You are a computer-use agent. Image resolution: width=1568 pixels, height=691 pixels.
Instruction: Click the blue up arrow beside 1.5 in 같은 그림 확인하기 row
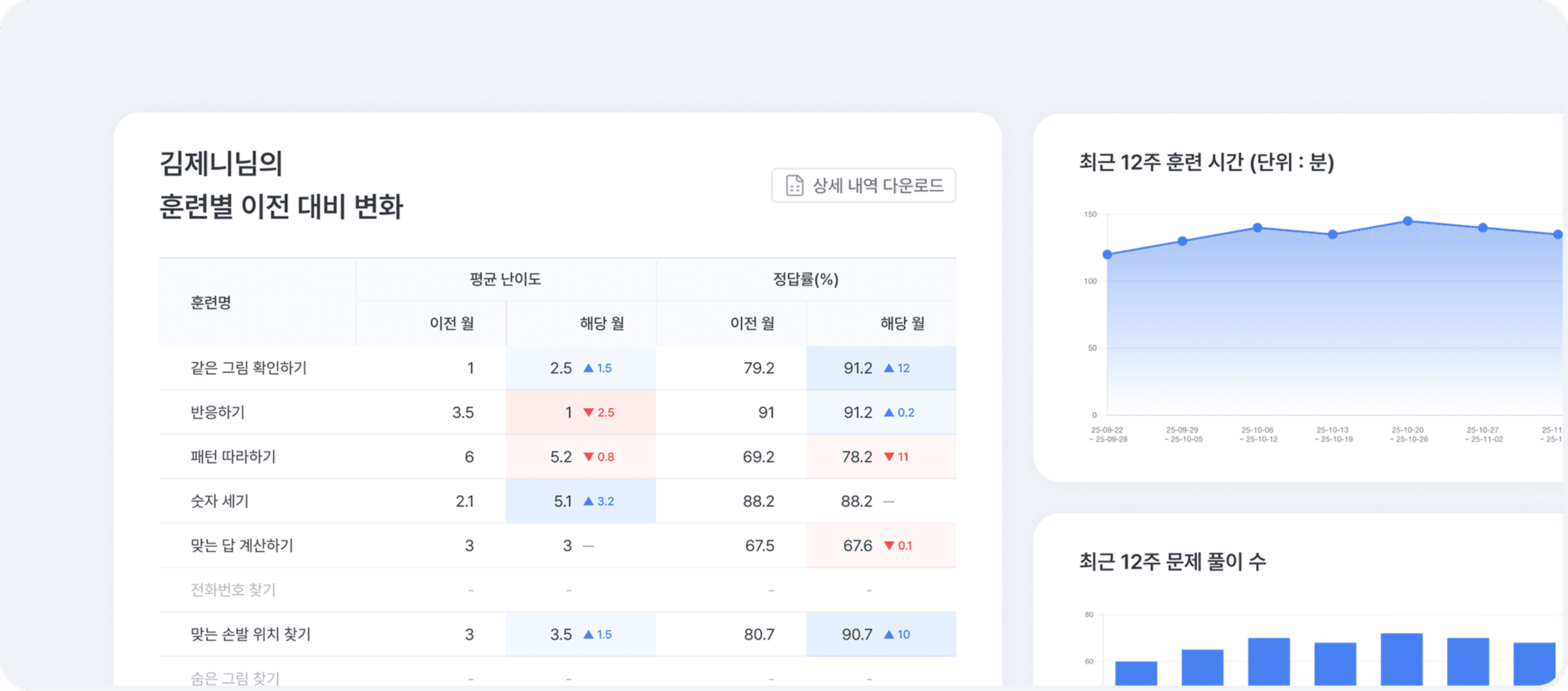pos(589,368)
